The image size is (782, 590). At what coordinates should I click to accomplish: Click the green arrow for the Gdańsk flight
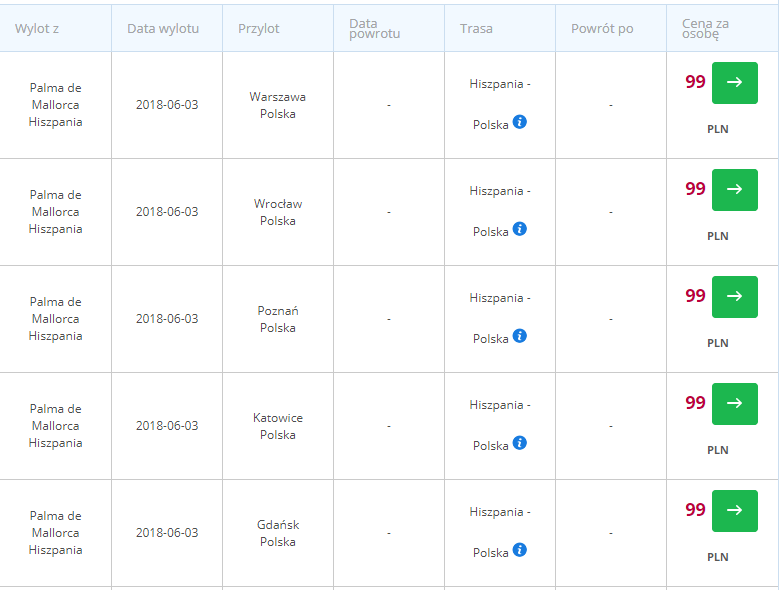pos(734,511)
